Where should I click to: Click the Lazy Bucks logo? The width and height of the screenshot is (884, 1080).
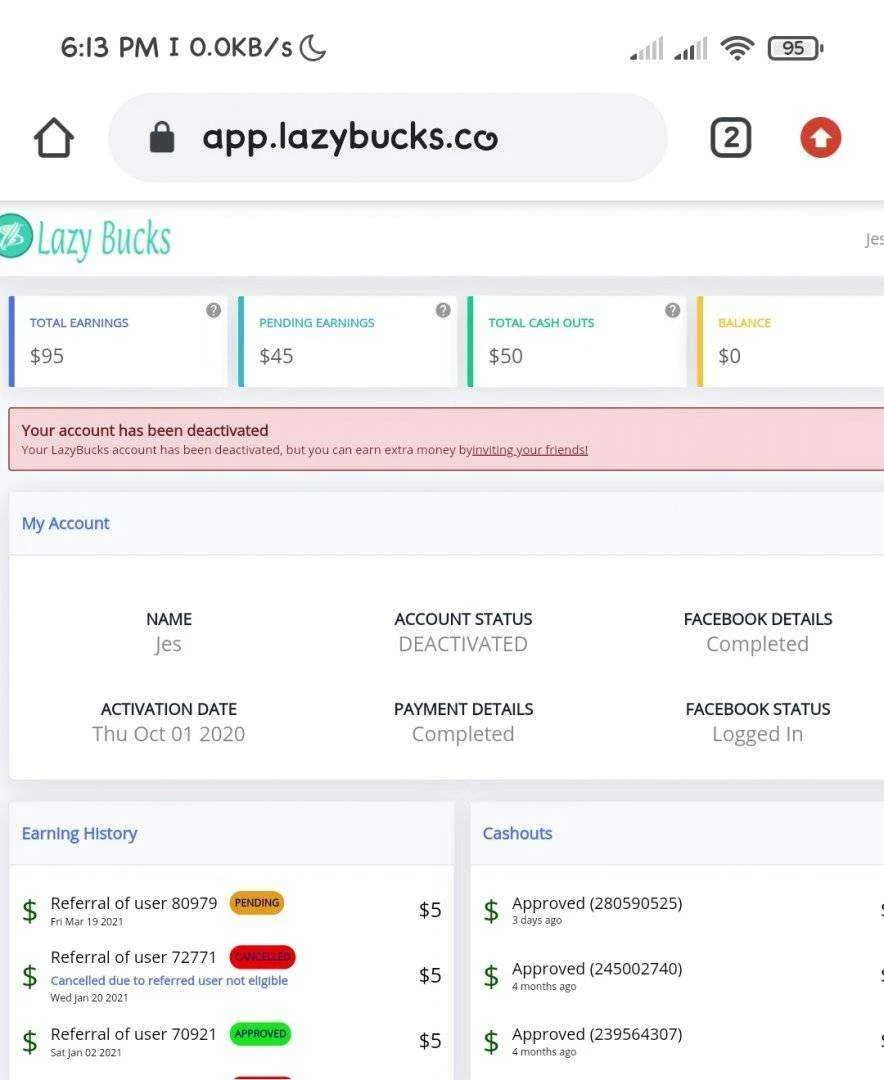click(85, 238)
